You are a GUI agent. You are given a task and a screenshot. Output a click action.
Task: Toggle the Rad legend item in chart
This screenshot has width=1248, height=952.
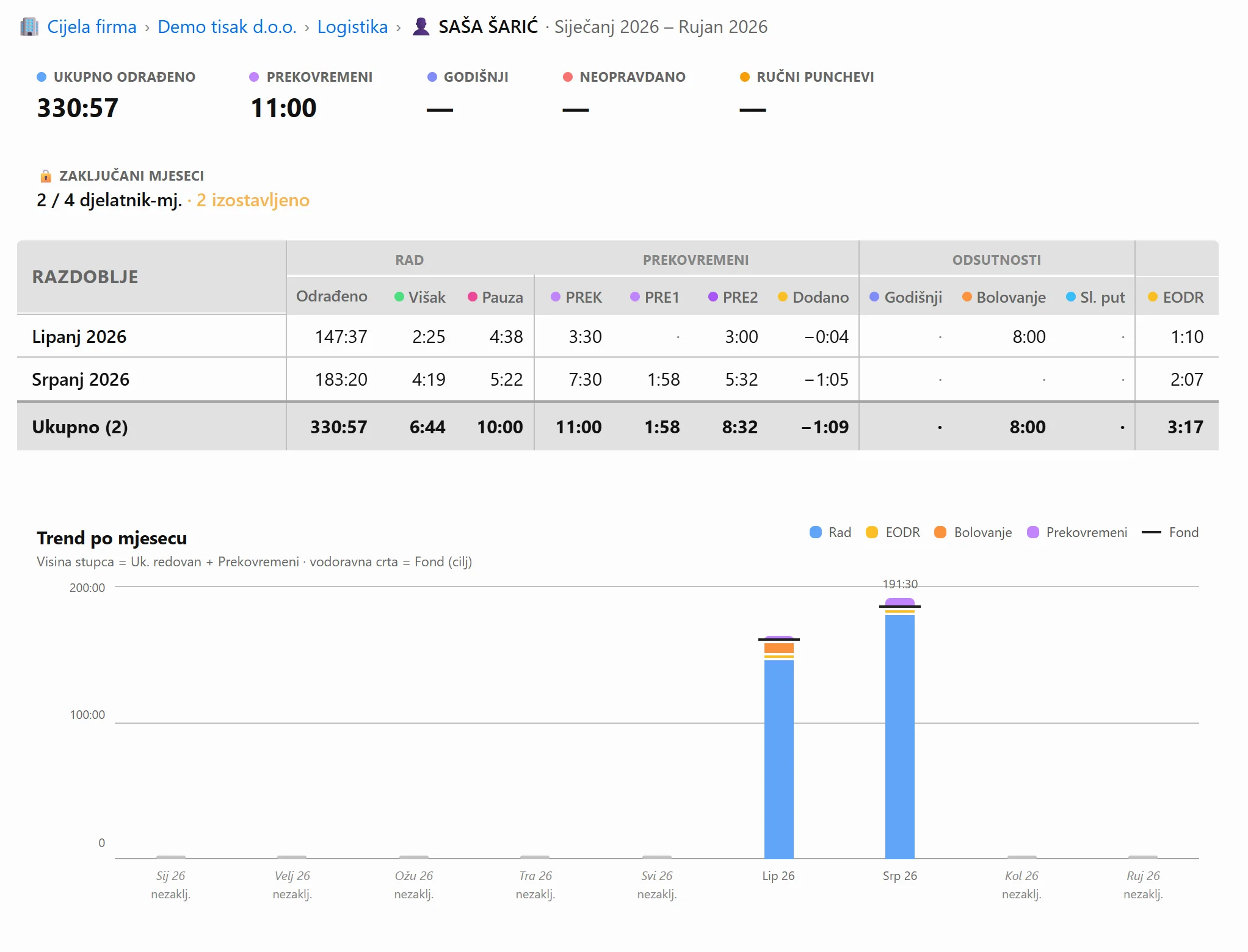tap(830, 532)
